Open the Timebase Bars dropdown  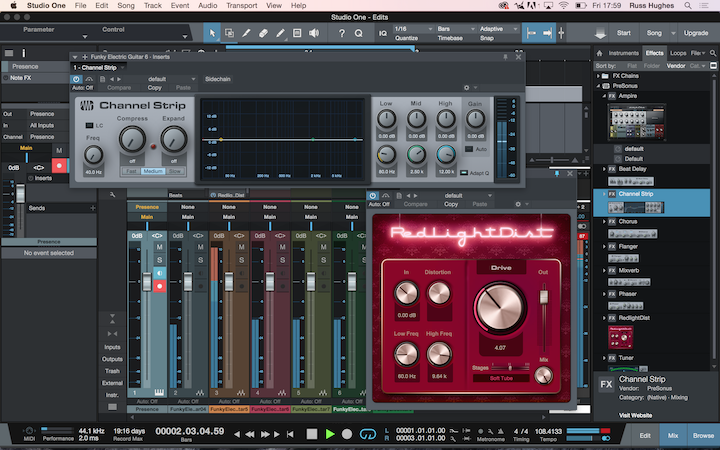pyautogui.click(x=456, y=28)
